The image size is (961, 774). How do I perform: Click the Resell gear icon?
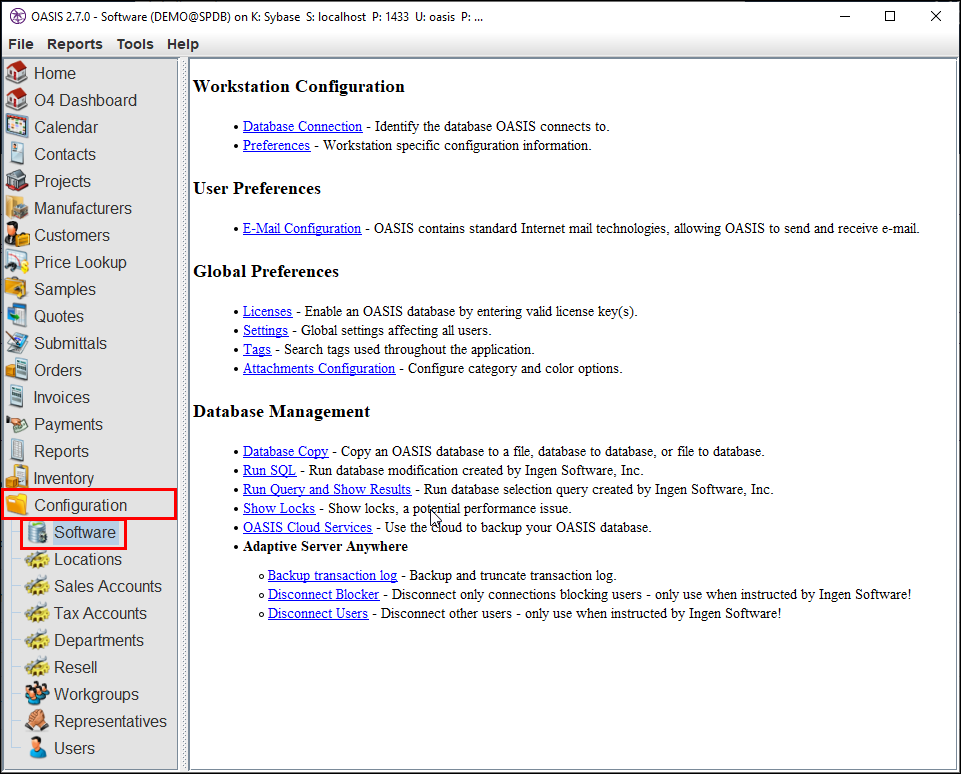(37, 667)
